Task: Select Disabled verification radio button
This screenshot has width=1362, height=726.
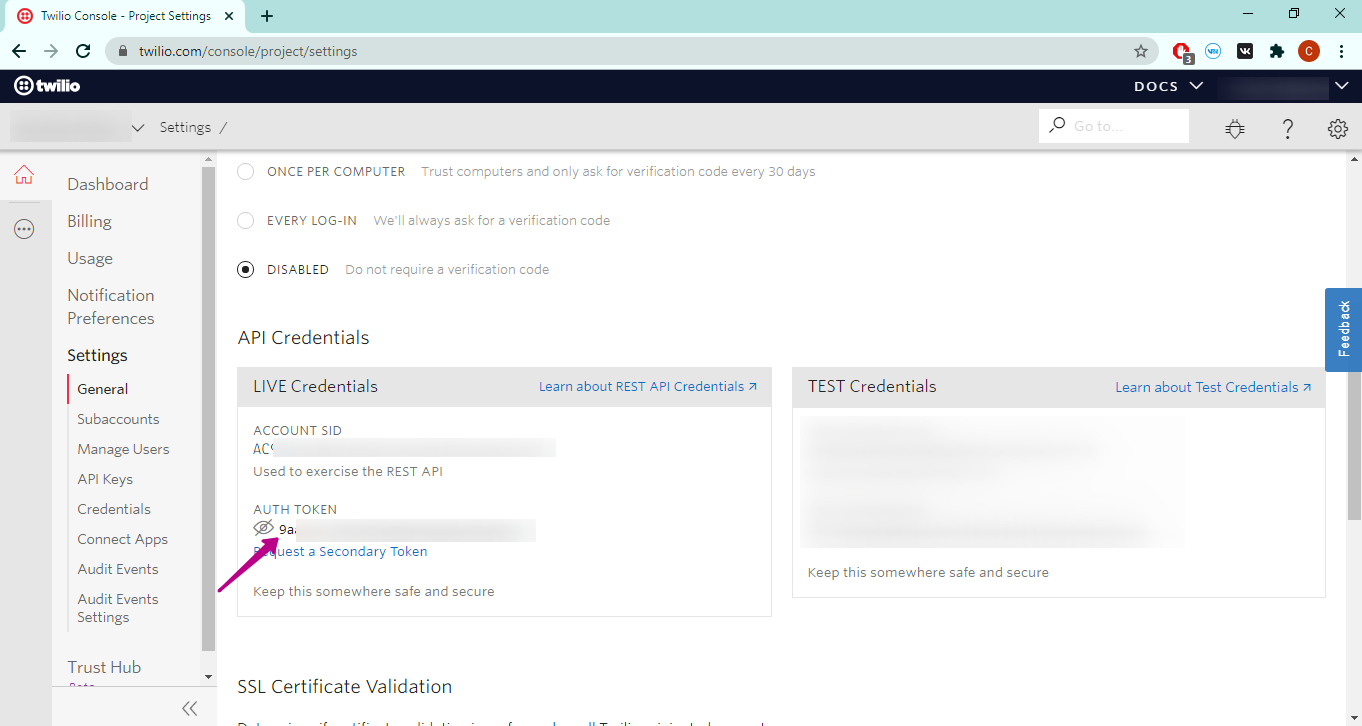Action: tap(245, 270)
